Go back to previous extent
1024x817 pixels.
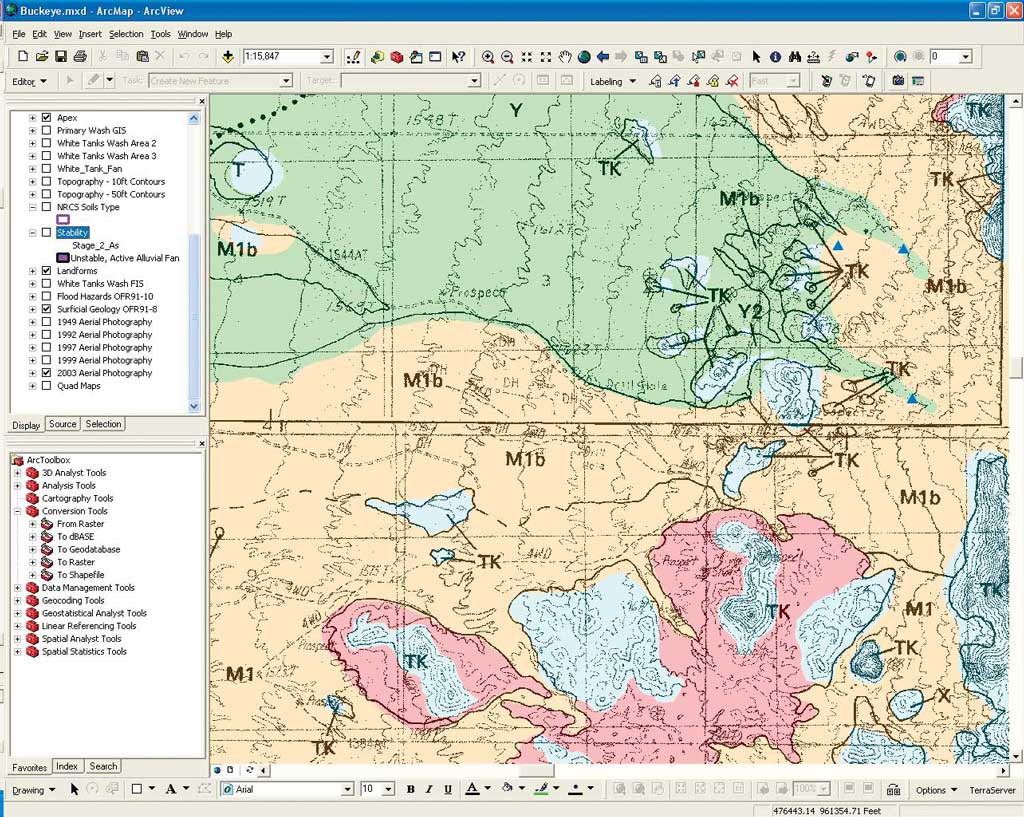pyautogui.click(x=604, y=57)
